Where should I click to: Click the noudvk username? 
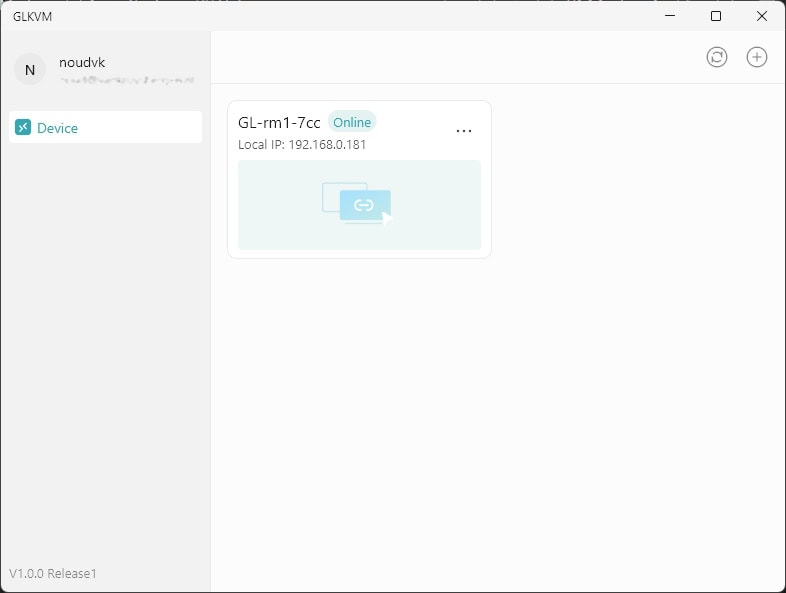coord(82,62)
